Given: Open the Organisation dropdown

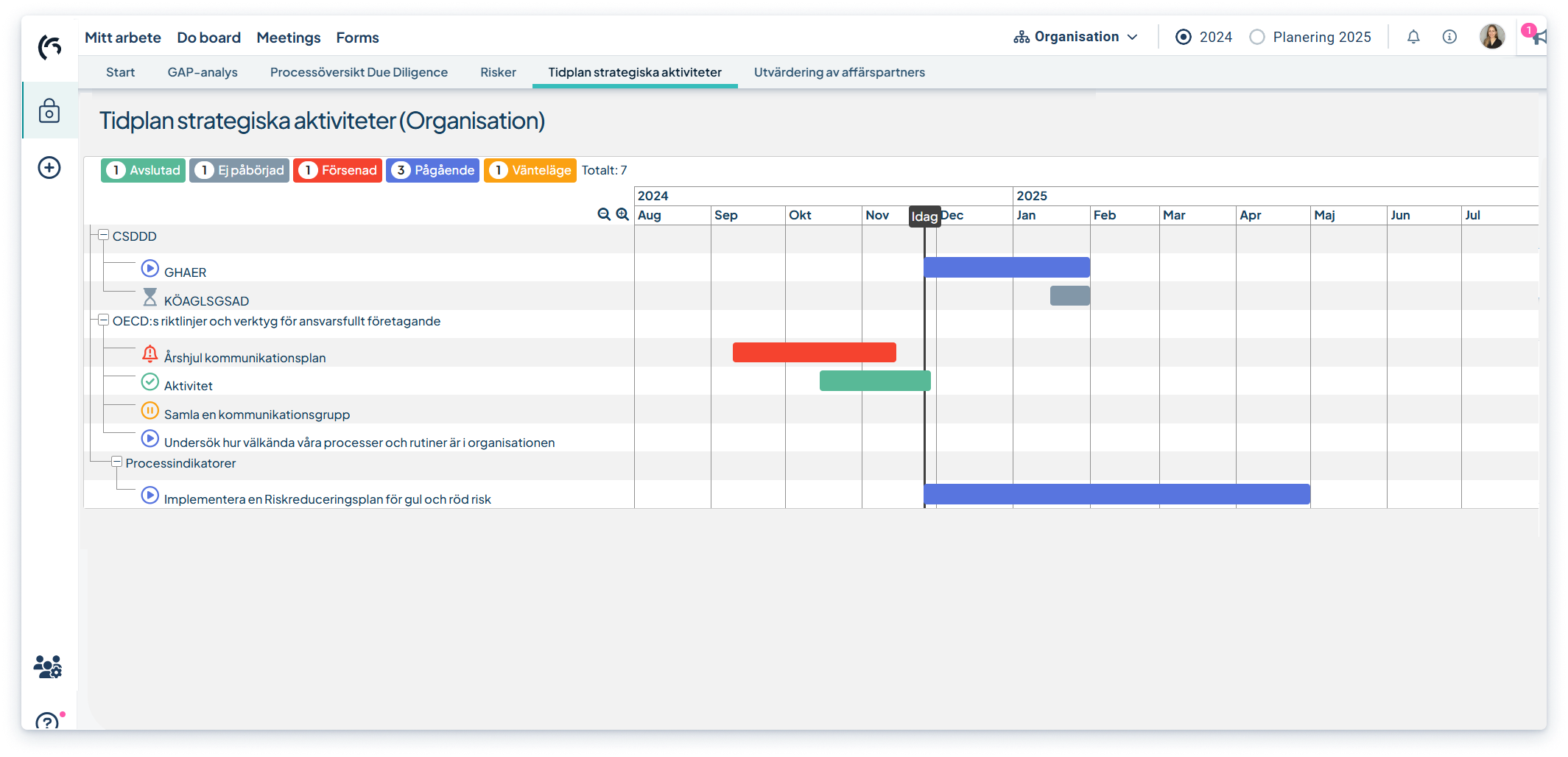Looking at the screenshot, I should [1075, 37].
